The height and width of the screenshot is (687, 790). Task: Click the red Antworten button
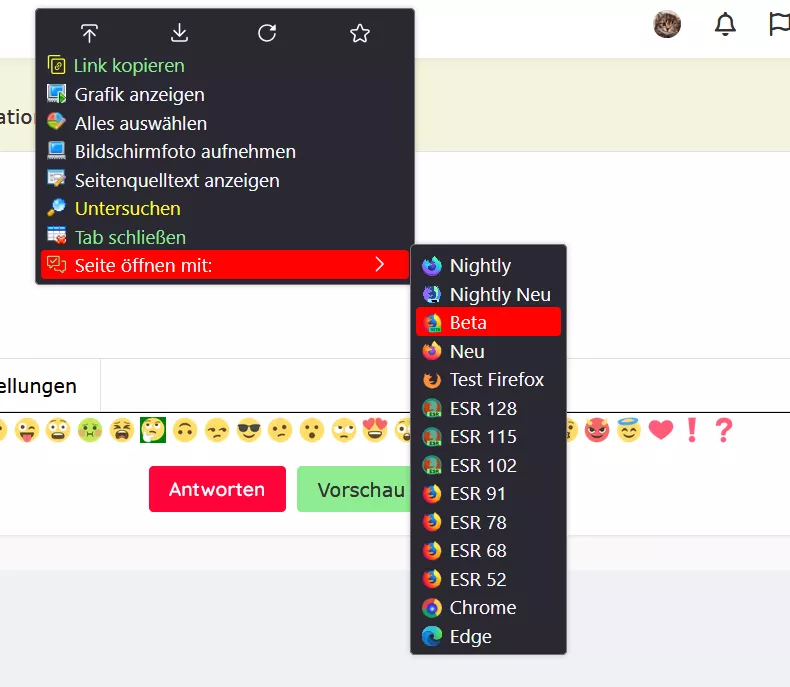[x=217, y=489]
